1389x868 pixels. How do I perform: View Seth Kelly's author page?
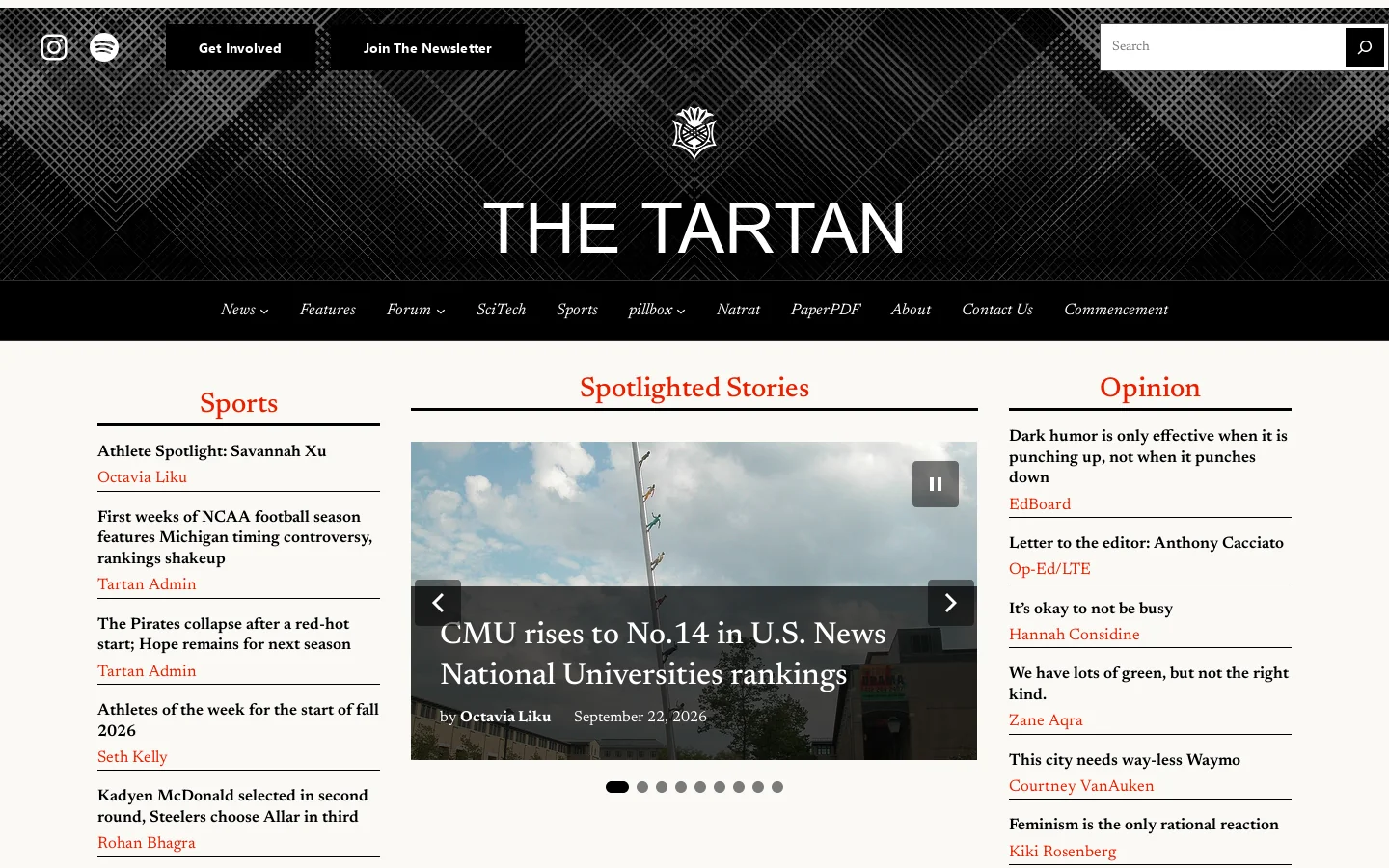click(x=132, y=757)
